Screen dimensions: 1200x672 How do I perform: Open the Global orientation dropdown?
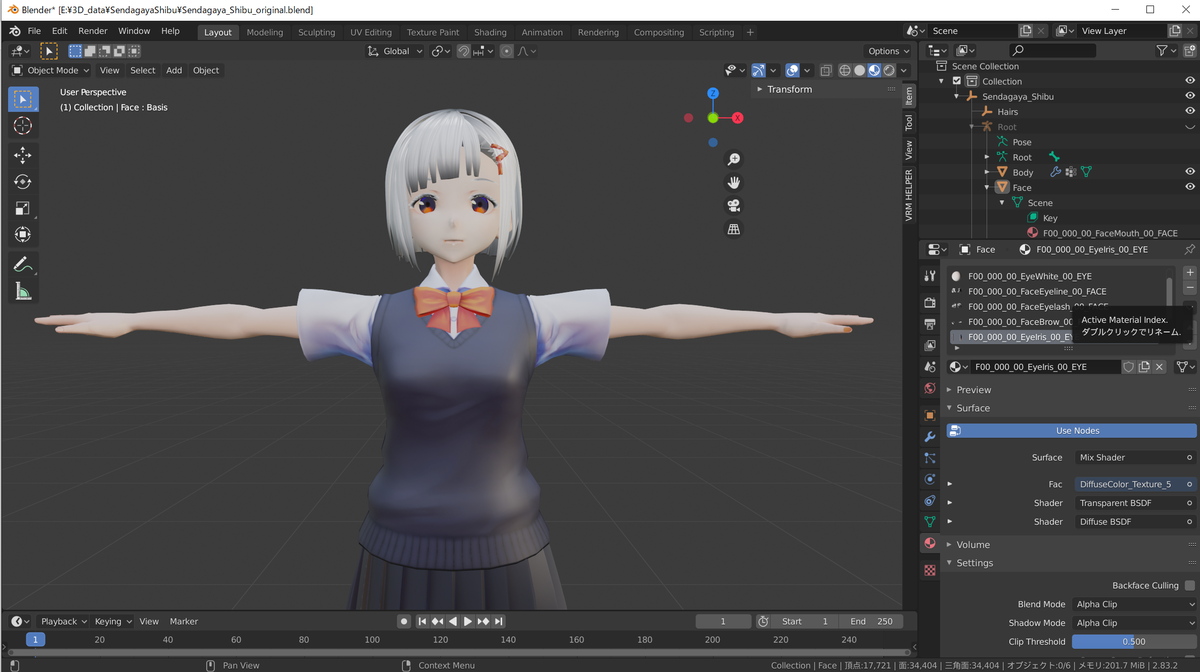(x=397, y=51)
